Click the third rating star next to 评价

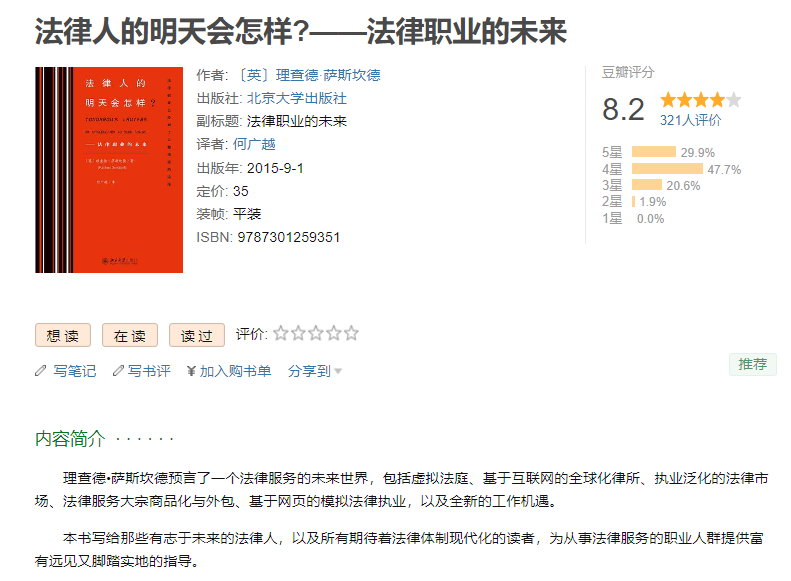click(x=316, y=333)
